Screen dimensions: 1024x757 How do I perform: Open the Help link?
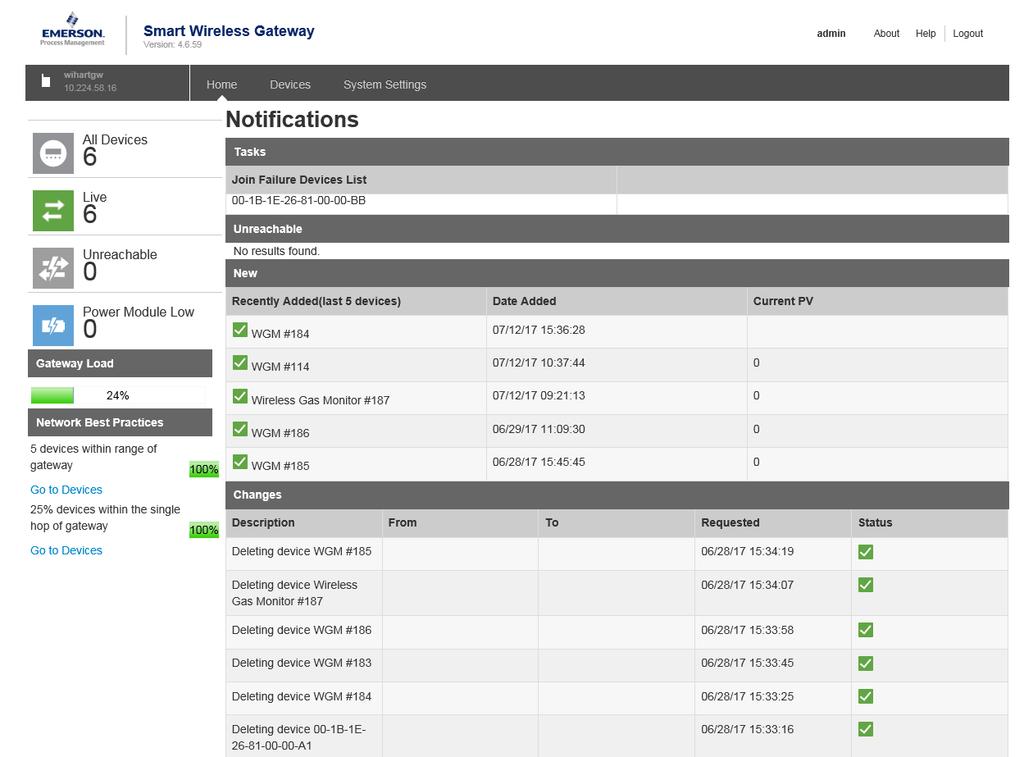925,33
